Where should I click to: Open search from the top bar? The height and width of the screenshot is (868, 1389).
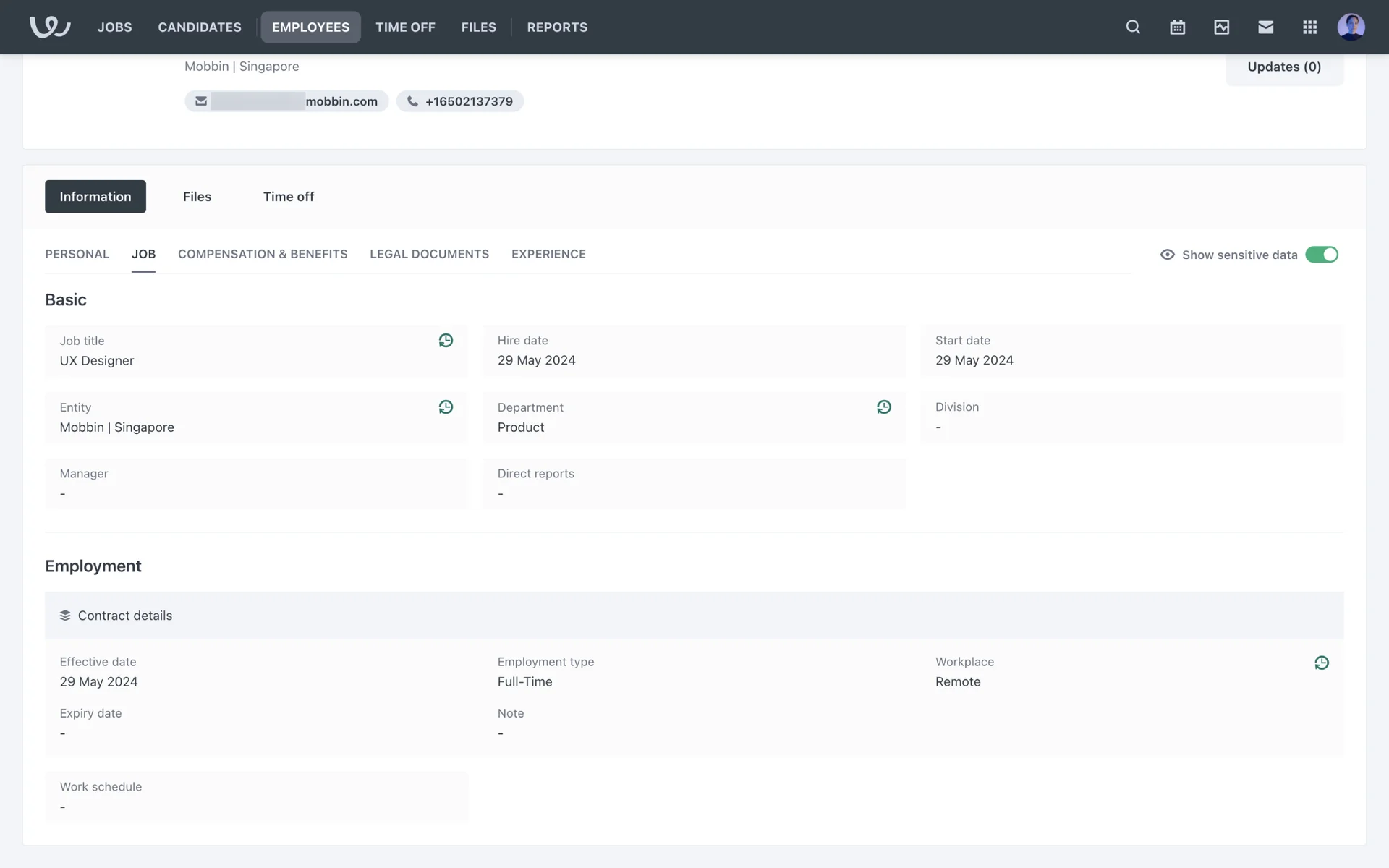point(1133,27)
